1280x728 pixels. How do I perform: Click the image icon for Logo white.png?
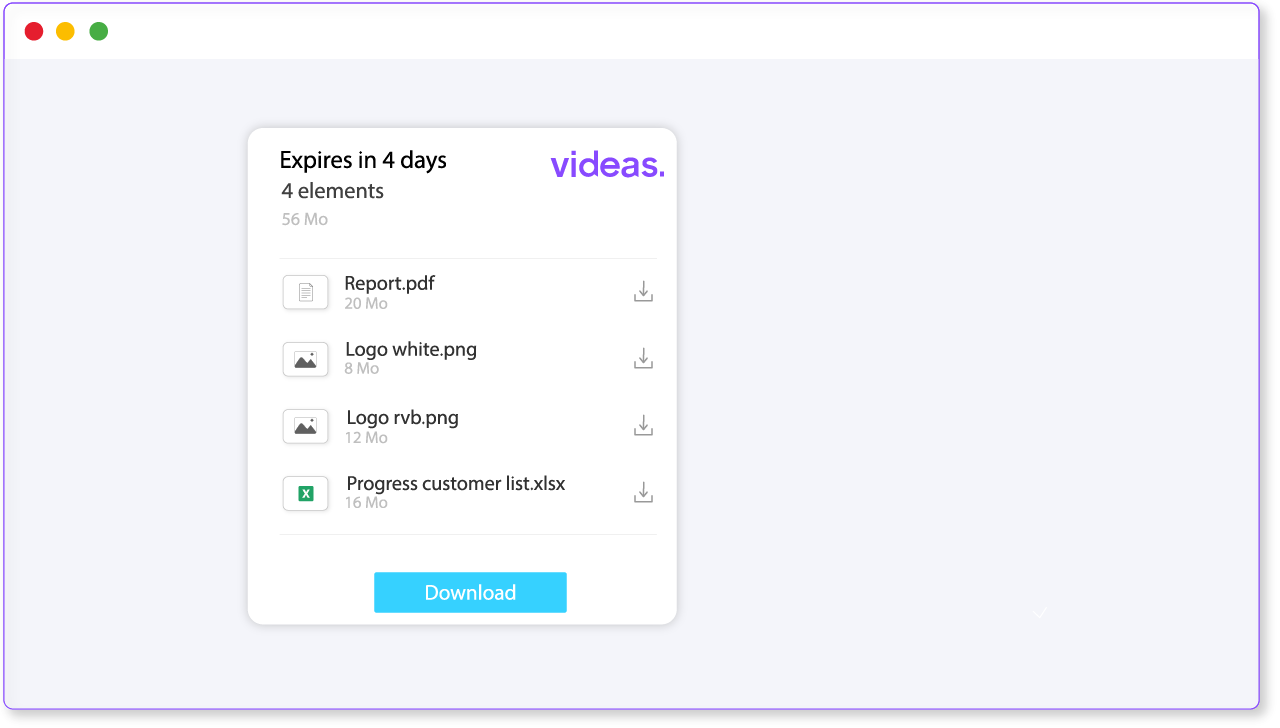(x=306, y=359)
